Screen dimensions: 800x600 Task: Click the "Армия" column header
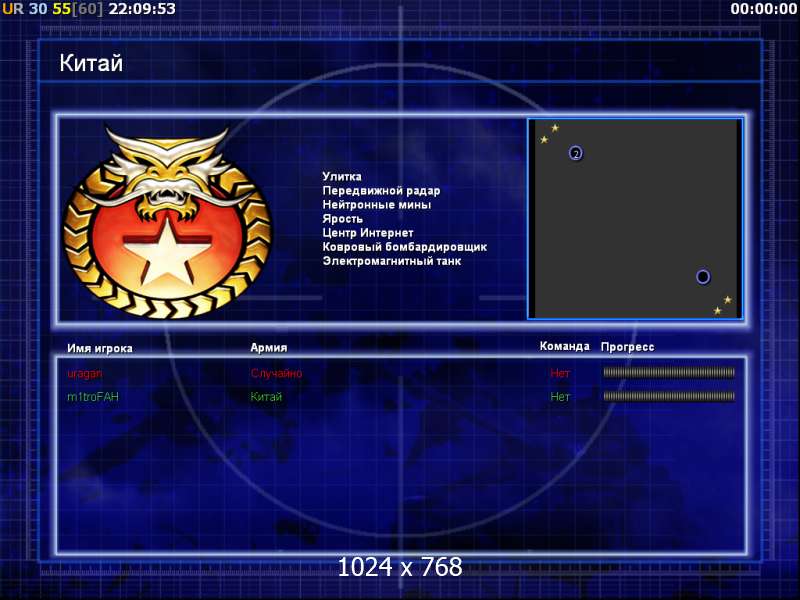(269, 347)
